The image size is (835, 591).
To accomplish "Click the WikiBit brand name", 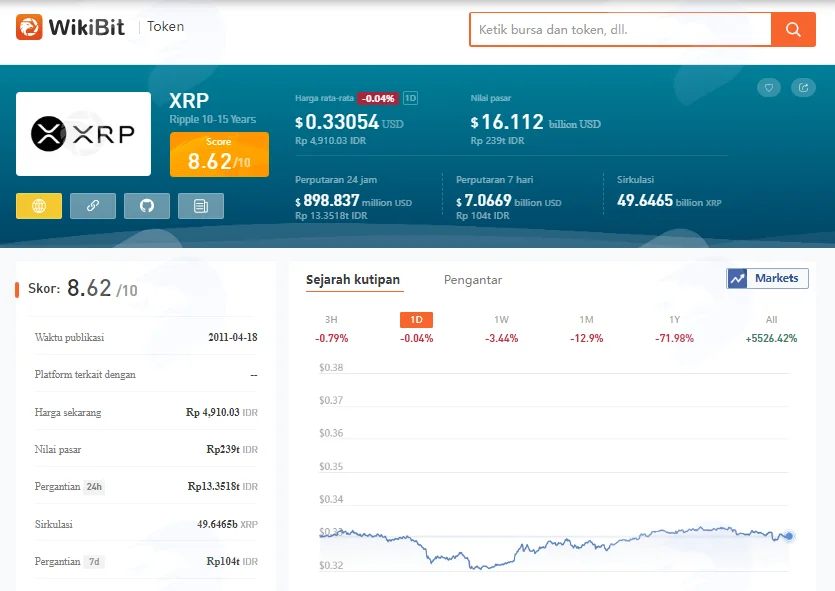I will 87,27.
